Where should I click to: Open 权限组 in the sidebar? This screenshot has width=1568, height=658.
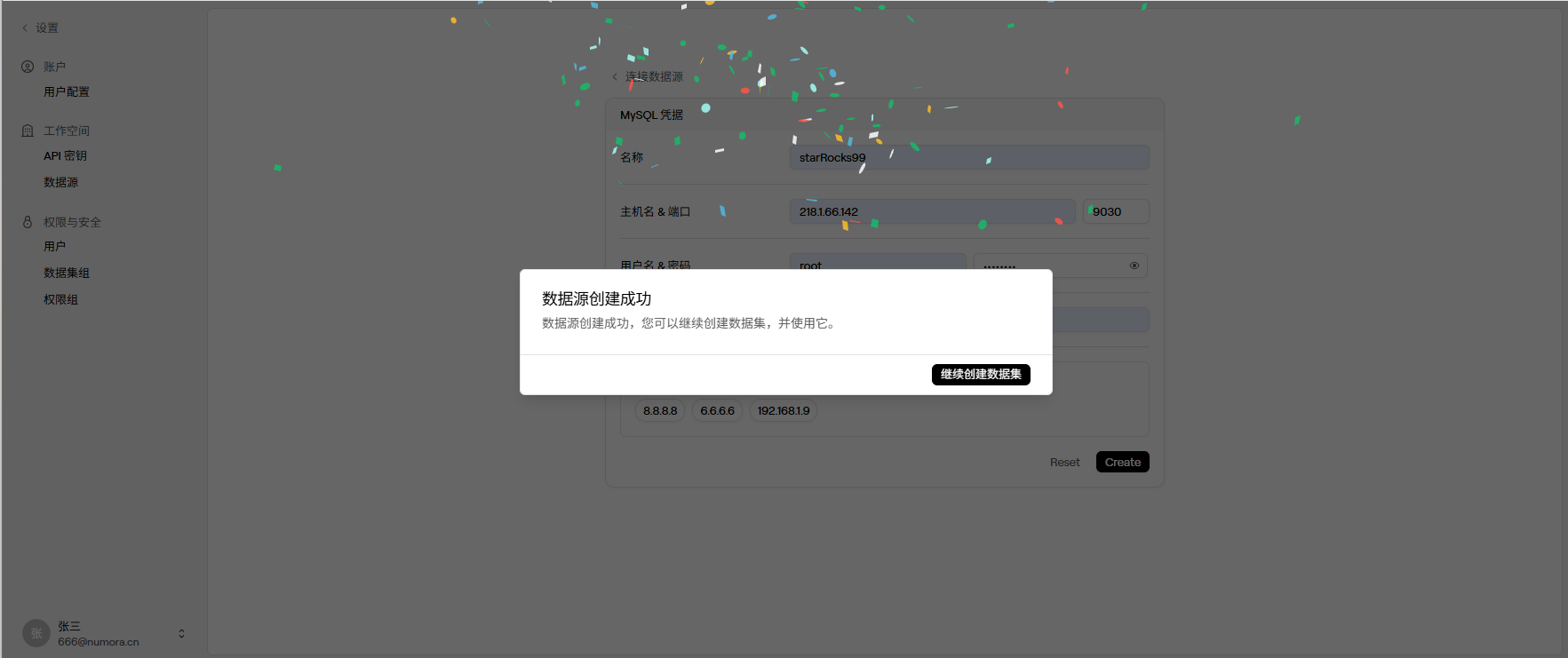(x=61, y=300)
